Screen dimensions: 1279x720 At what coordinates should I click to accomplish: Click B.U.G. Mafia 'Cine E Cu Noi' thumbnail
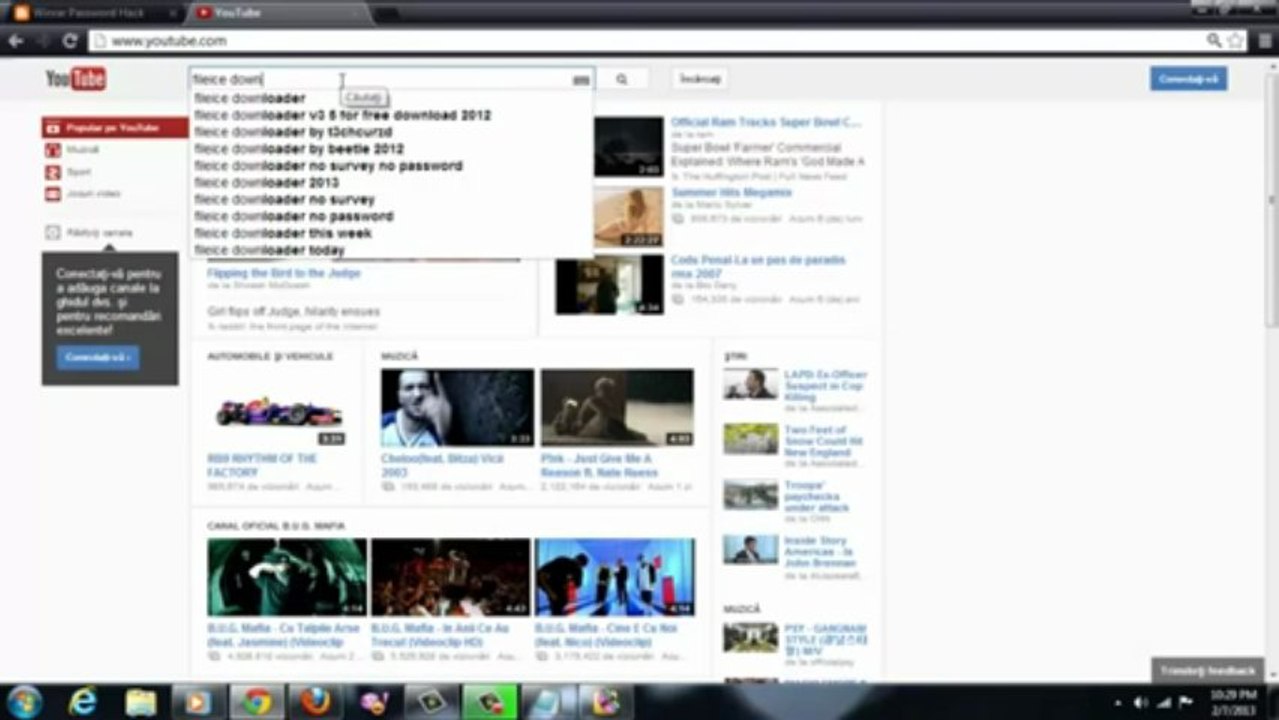pos(614,578)
